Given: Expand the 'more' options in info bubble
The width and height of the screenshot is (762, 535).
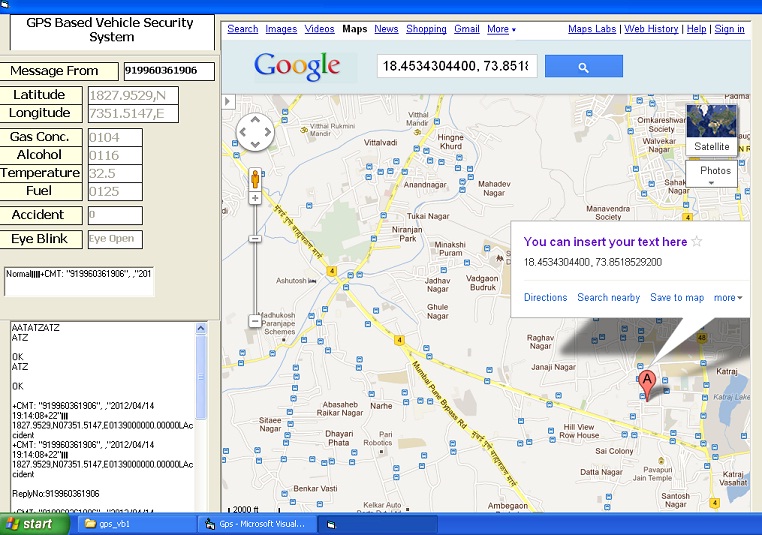Looking at the screenshot, I should (x=727, y=298).
